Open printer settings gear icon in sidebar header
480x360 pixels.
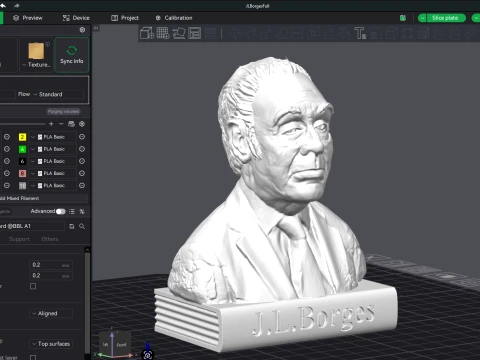point(82,30)
